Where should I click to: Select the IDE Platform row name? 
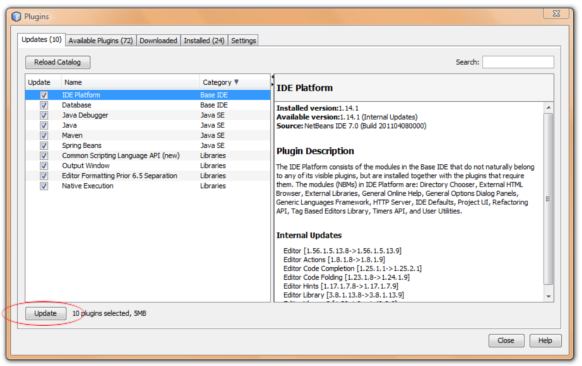[x=81, y=95]
